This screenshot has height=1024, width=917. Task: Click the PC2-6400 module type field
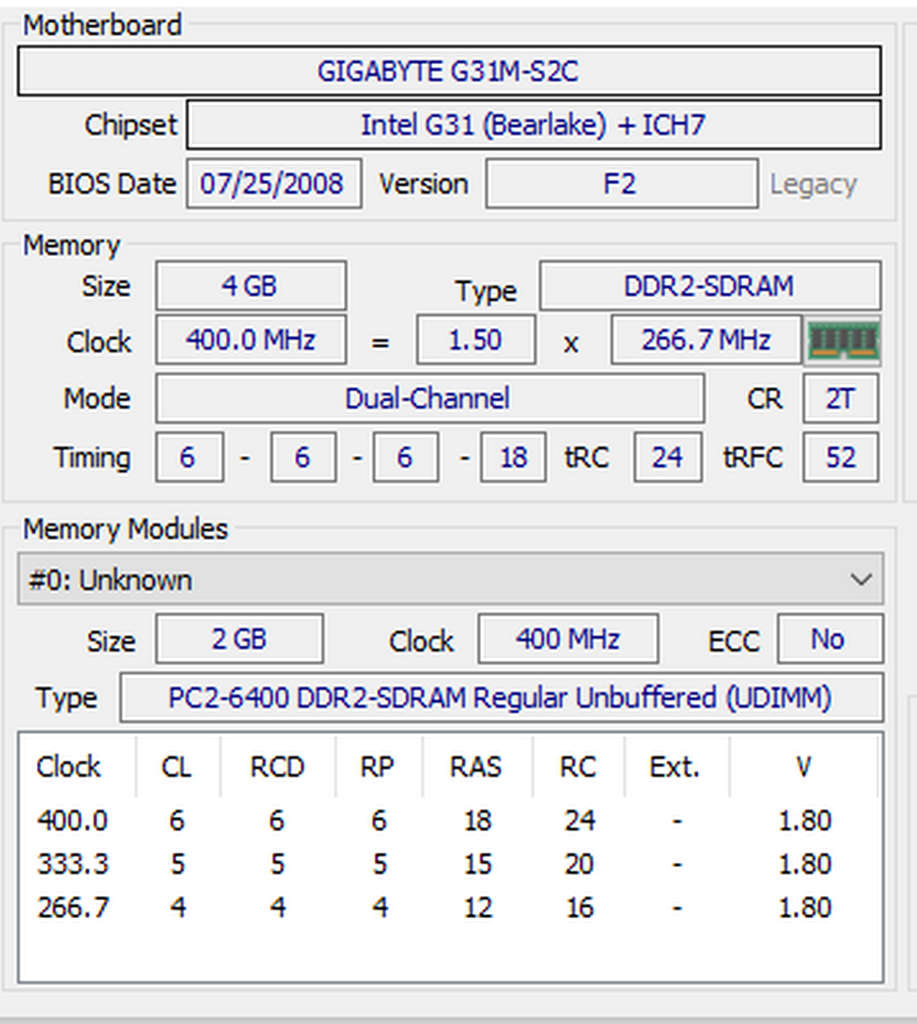(x=500, y=697)
